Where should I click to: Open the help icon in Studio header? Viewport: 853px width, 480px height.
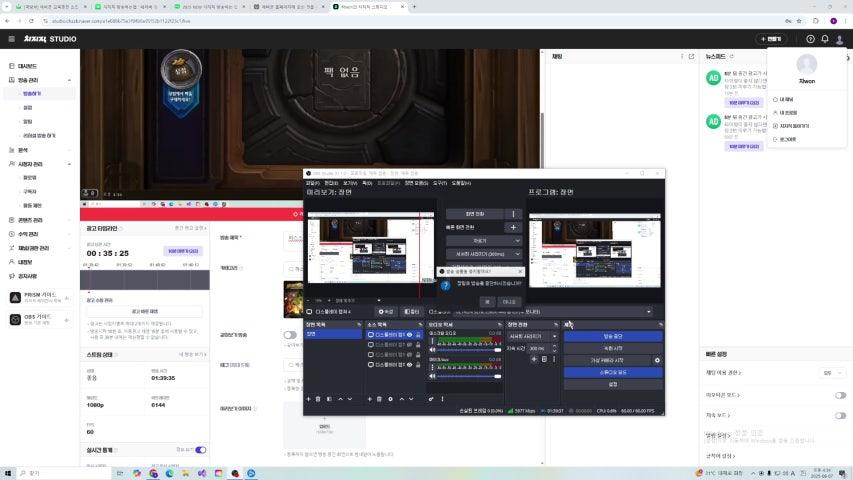click(810, 39)
